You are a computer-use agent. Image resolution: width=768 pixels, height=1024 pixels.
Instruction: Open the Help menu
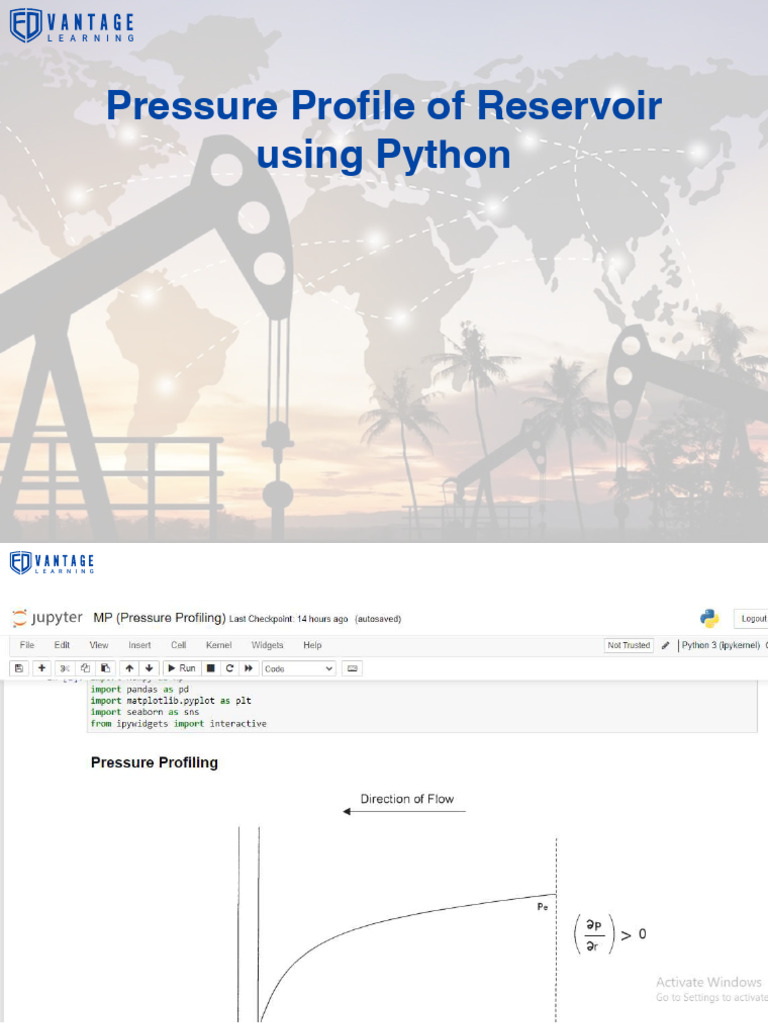(312, 645)
